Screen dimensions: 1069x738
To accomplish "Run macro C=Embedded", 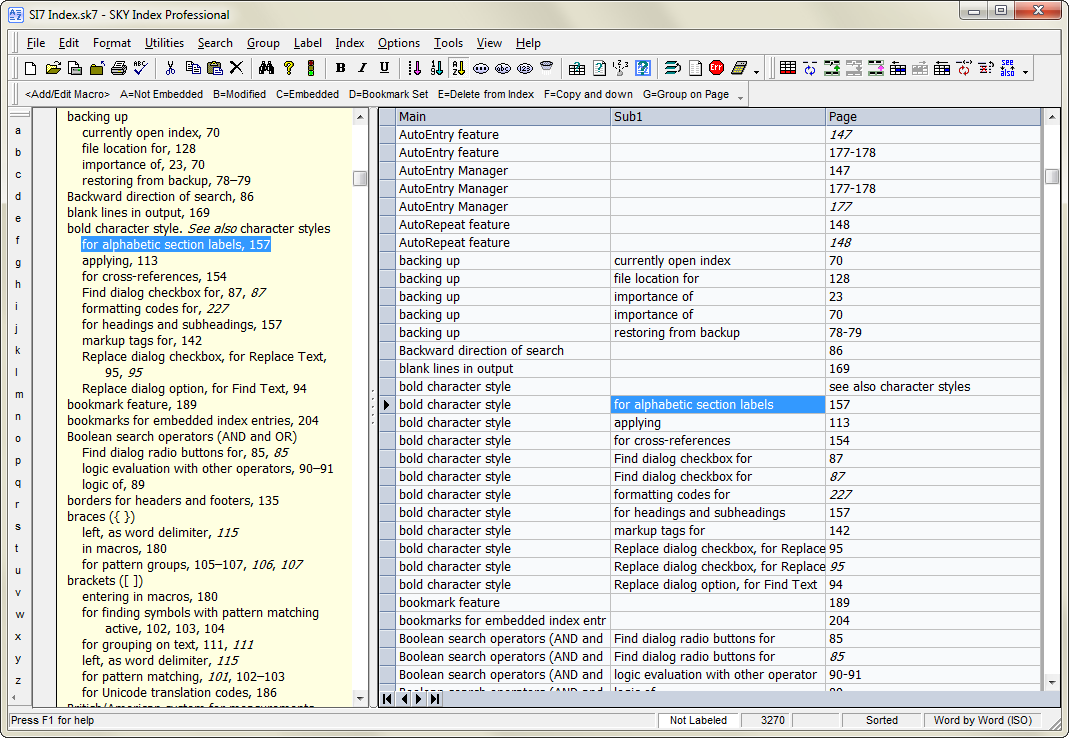I will (307, 94).
